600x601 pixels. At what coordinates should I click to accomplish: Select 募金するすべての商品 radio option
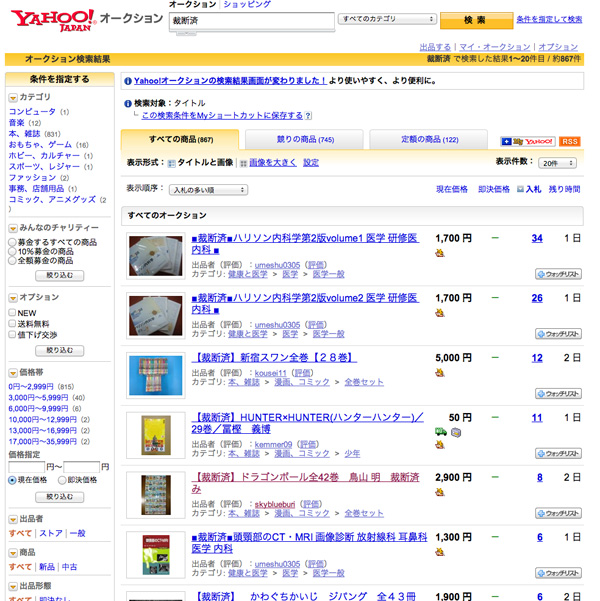tap(12, 242)
